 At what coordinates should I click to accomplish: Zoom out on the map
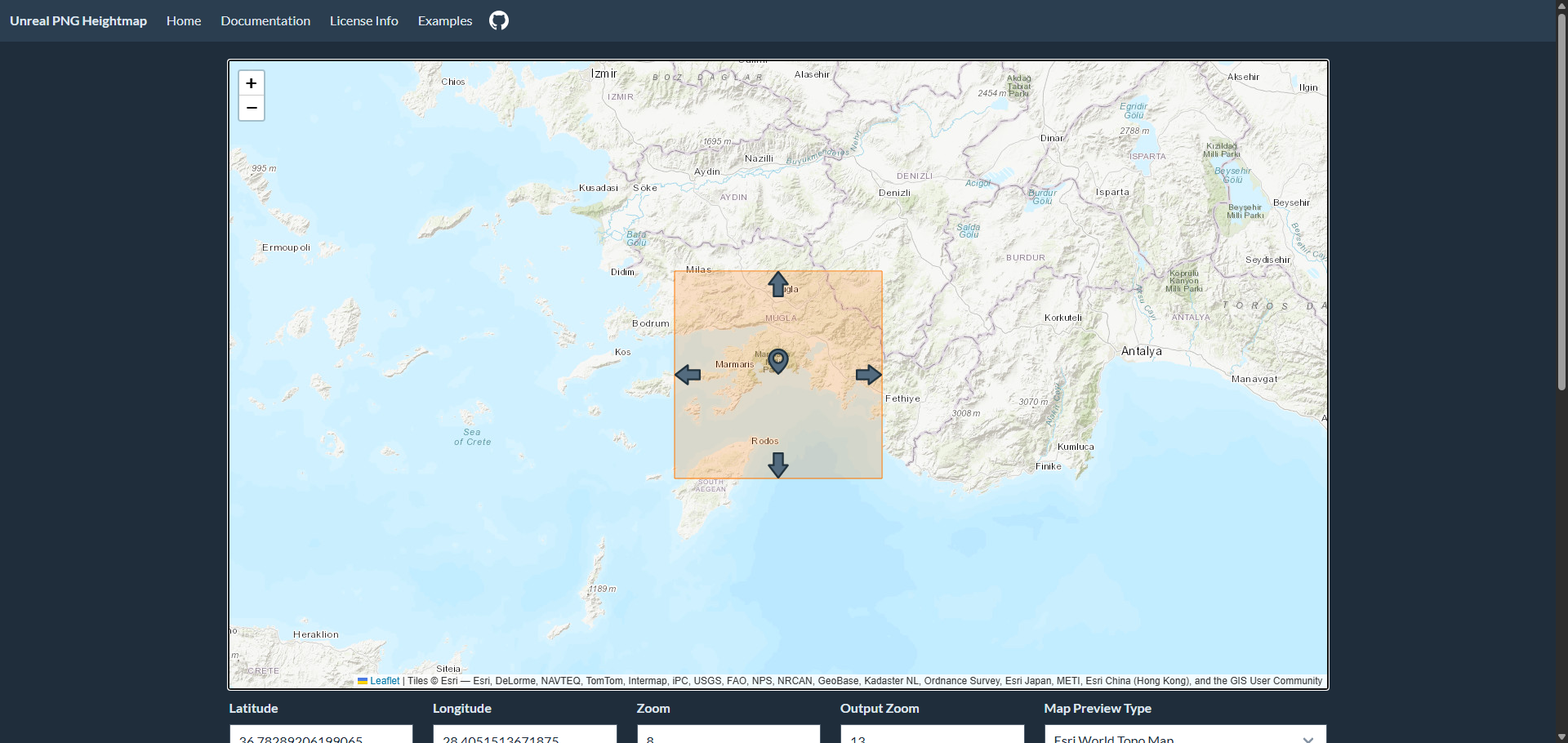(252, 108)
